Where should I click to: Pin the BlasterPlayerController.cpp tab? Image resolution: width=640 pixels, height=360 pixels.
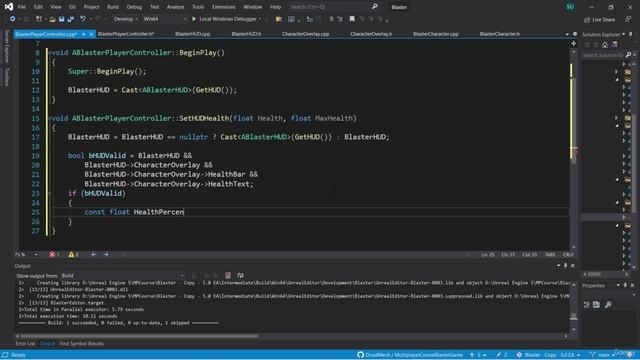point(84,34)
